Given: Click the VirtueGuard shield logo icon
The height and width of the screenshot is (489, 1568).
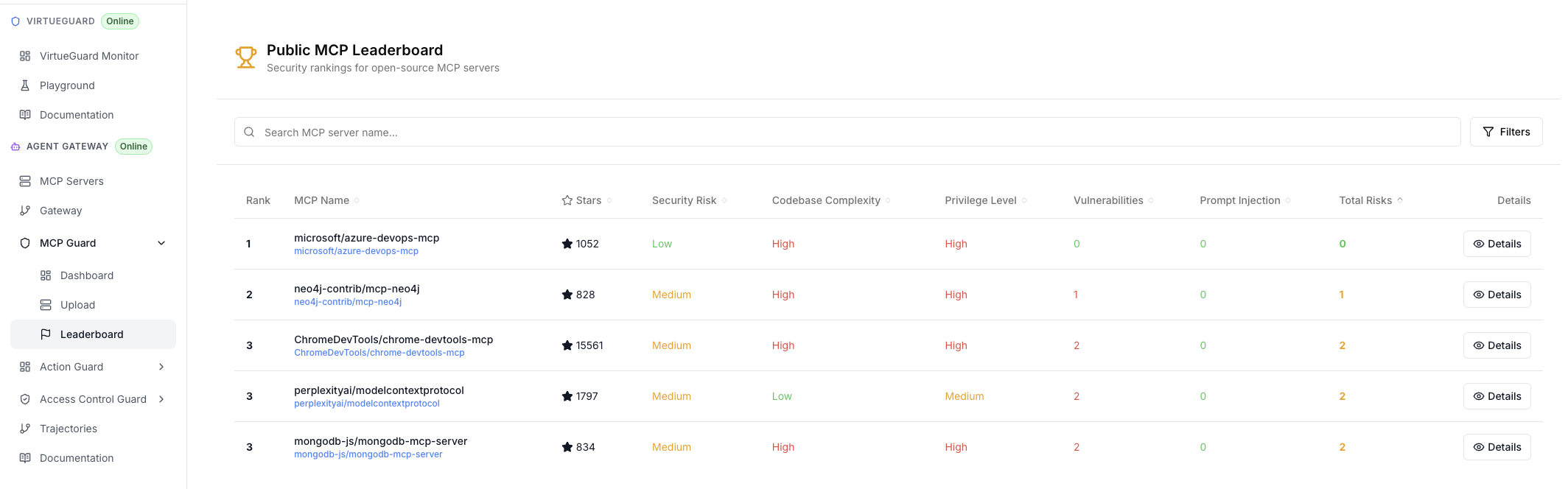Looking at the screenshot, I should (x=15, y=21).
